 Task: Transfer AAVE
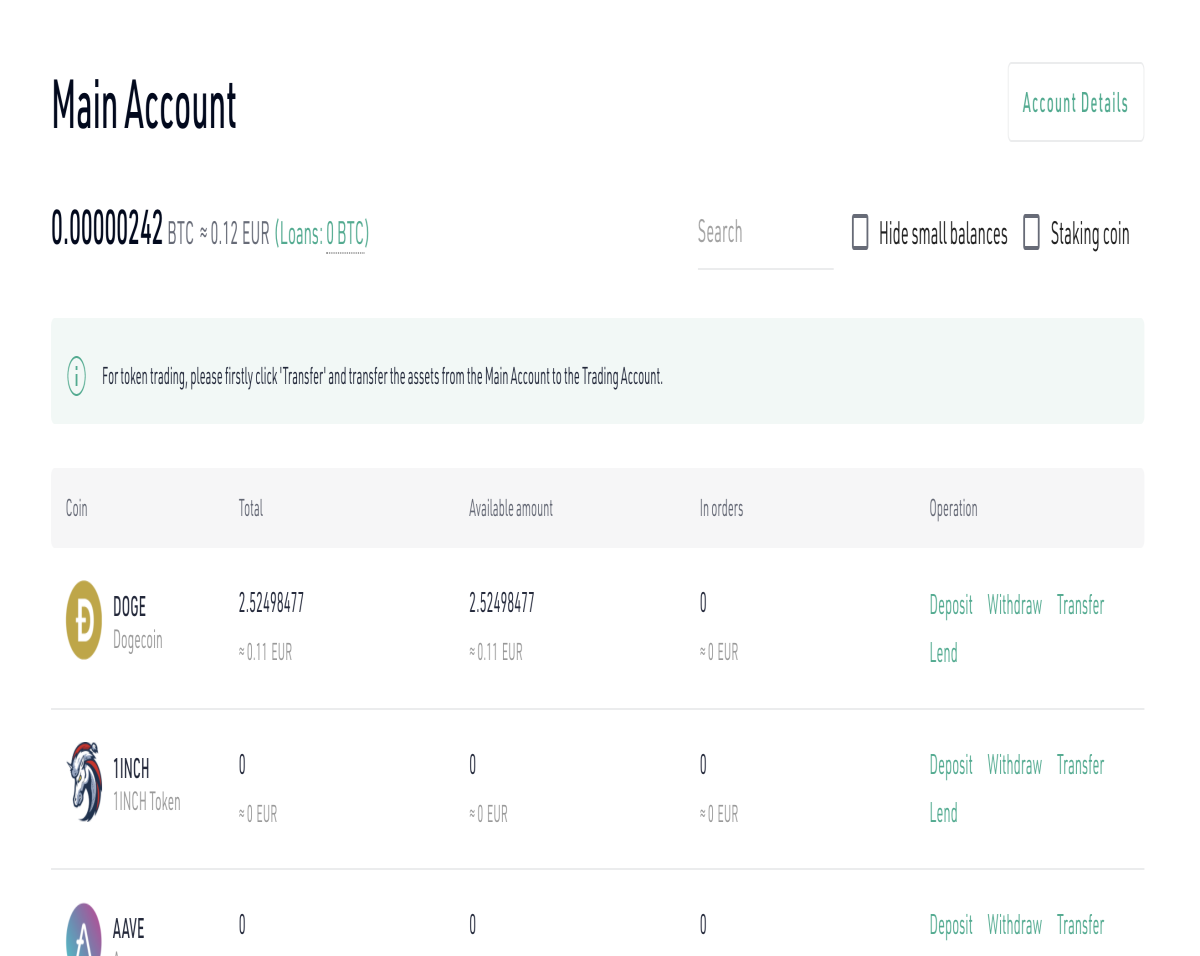point(1080,925)
